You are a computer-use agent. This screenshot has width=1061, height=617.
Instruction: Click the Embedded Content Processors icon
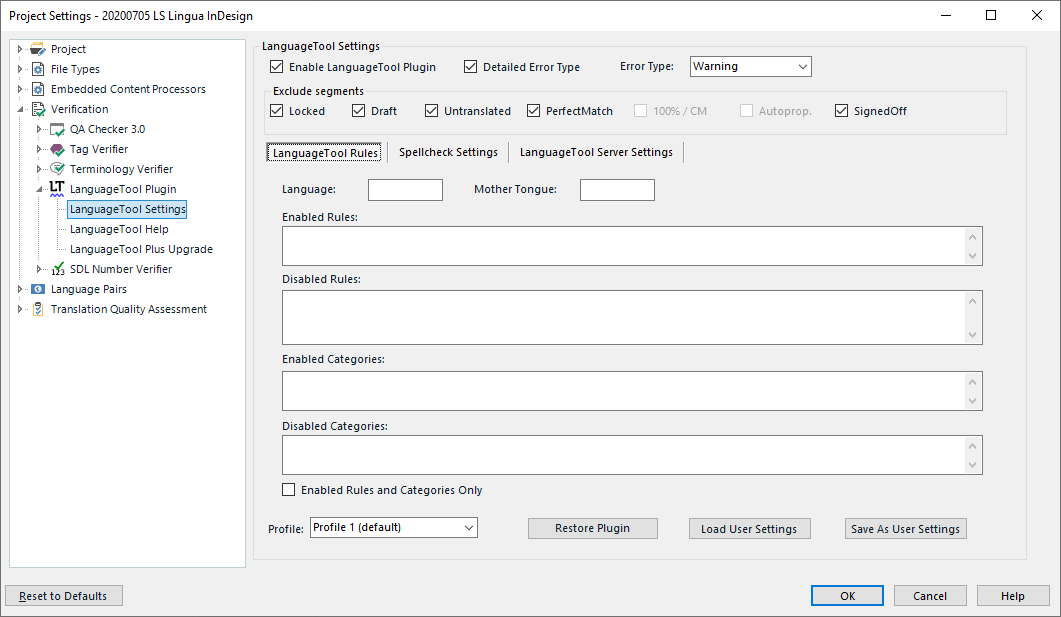point(38,89)
